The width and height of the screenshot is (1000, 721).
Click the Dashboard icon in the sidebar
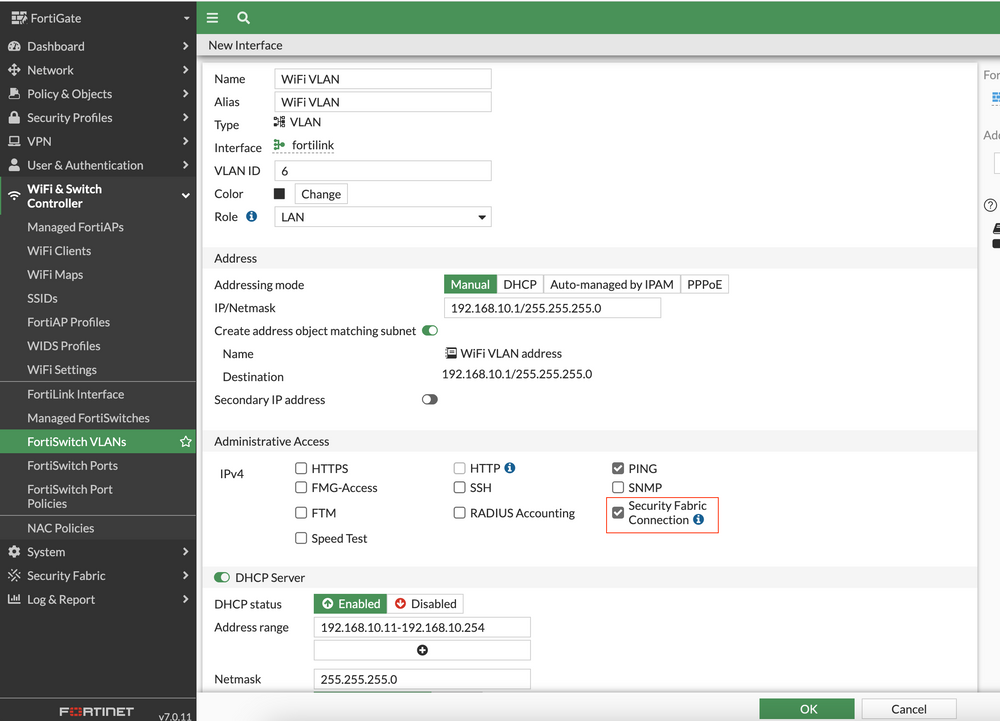click(x=12, y=46)
